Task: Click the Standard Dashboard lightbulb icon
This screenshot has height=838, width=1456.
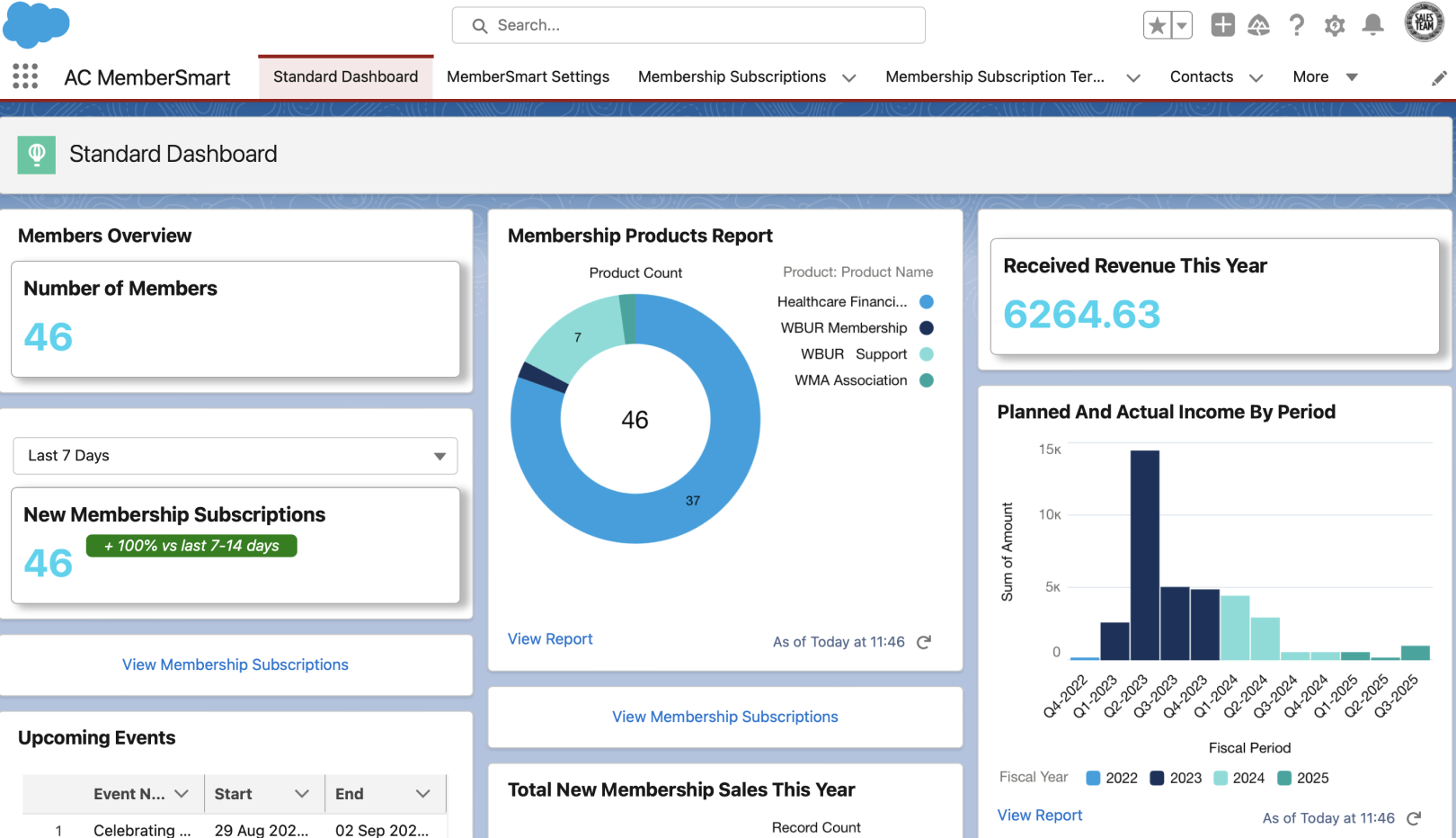Action: coord(37,155)
